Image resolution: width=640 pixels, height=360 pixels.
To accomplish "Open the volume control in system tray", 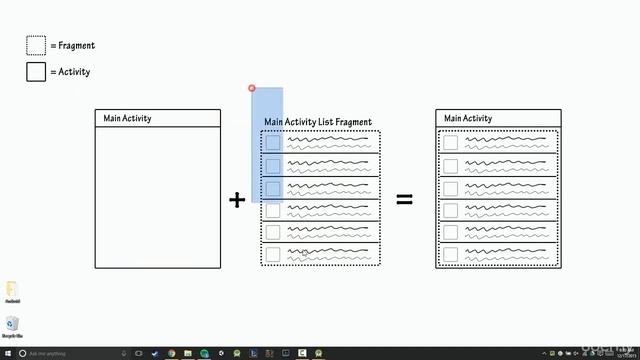I will coord(575,353).
